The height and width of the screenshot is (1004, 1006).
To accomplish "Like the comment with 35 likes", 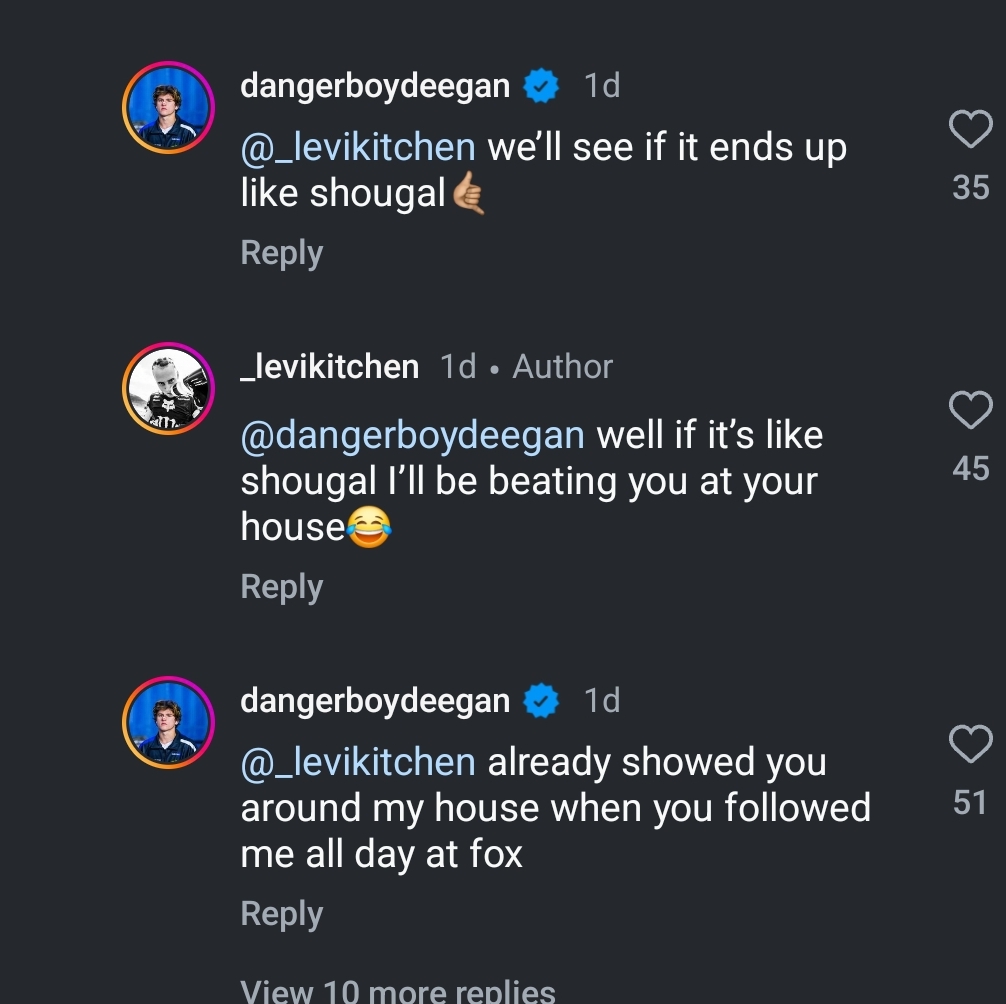I will click(969, 130).
